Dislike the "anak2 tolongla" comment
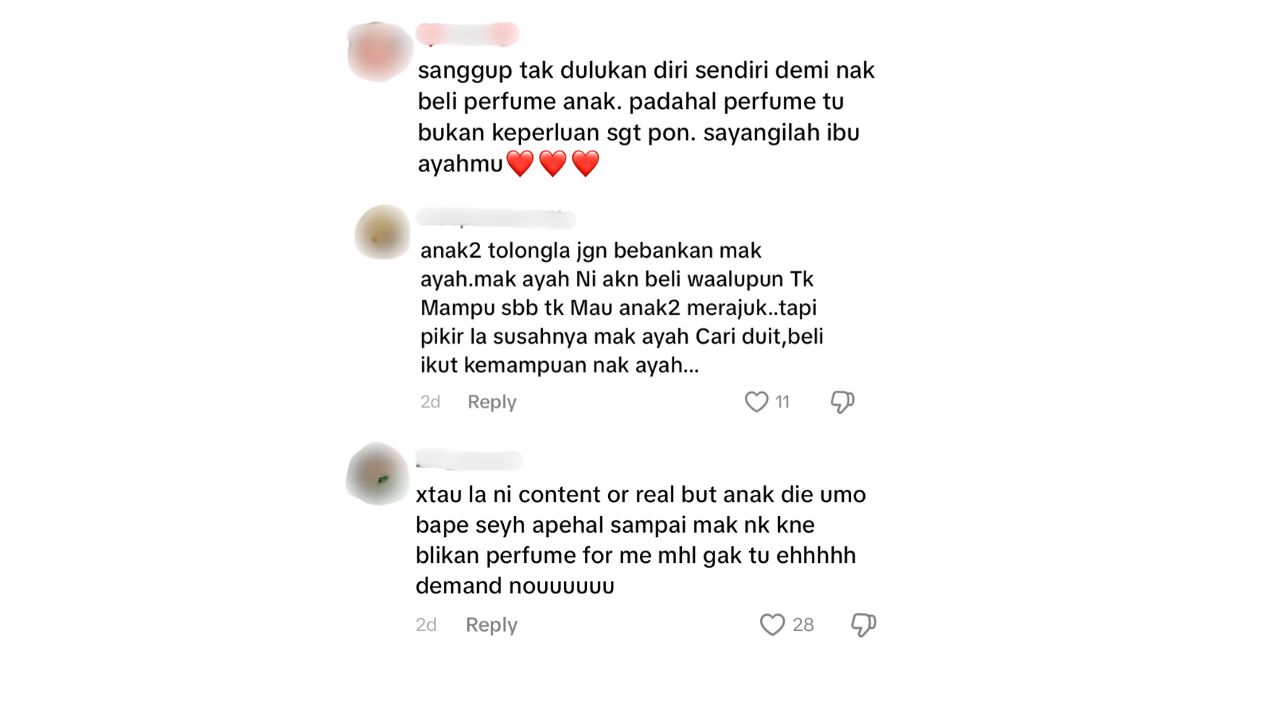The width and height of the screenshot is (1280, 720). click(842, 402)
